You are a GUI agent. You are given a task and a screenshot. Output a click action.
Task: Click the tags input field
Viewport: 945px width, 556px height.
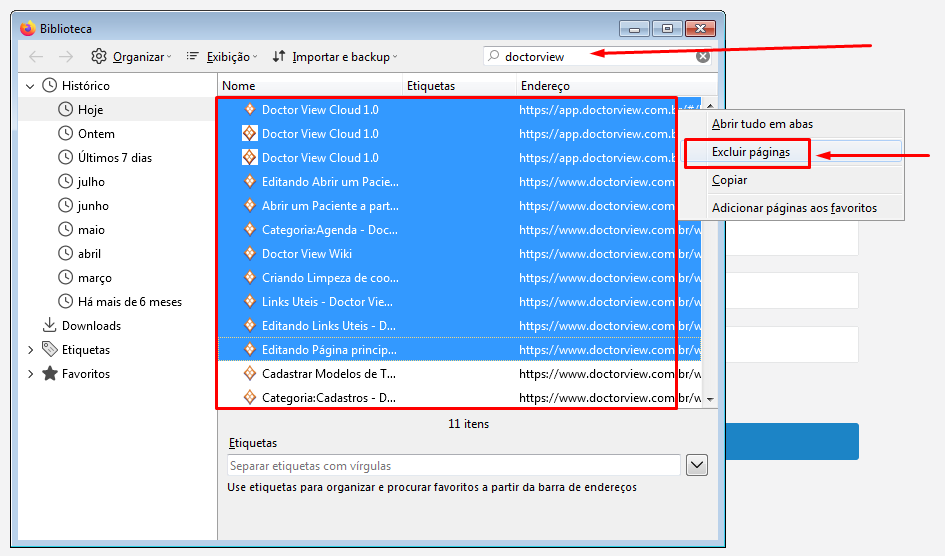click(x=453, y=465)
